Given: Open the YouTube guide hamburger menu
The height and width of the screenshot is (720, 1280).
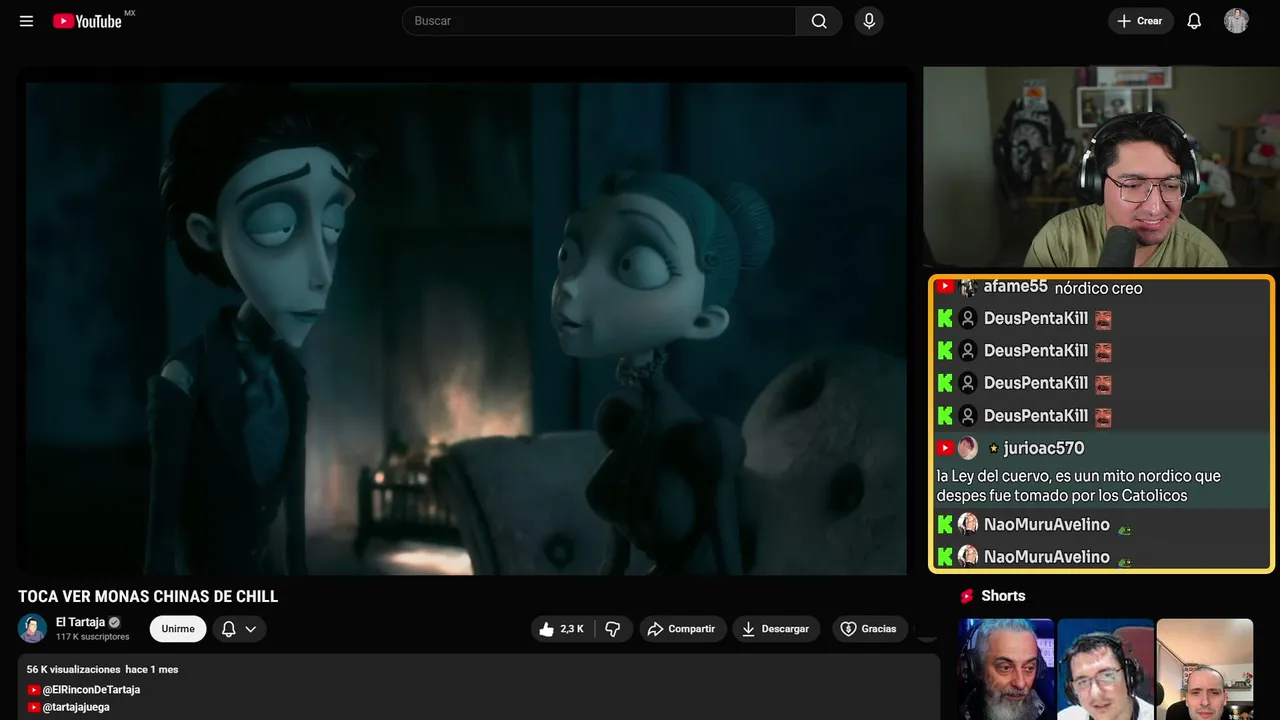Looking at the screenshot, I should pyautogui.click(x=27, y=21).
